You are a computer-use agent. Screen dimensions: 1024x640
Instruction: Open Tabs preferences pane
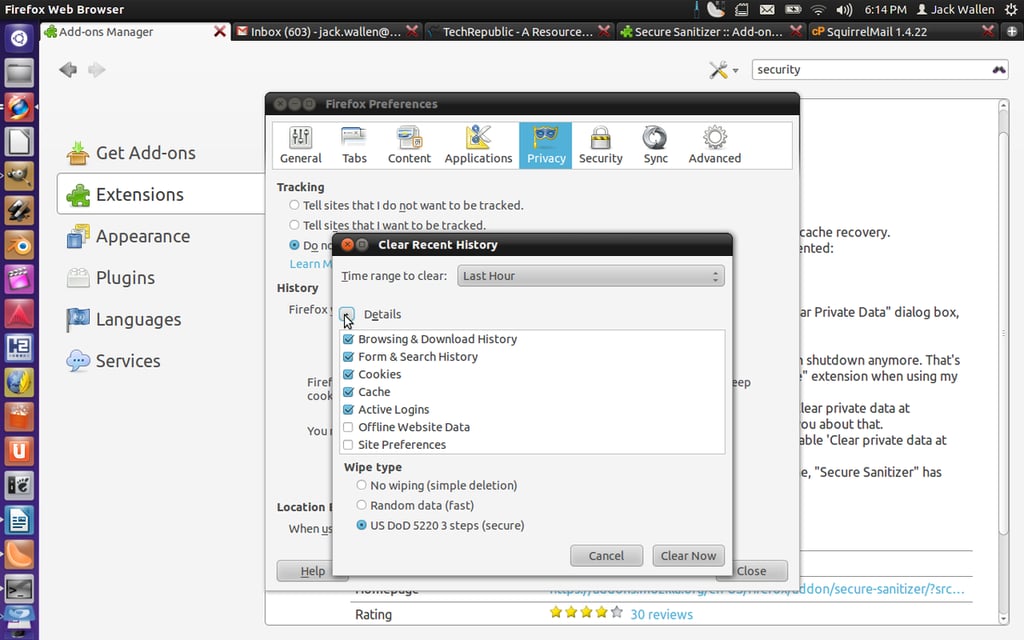coord(354,145)
